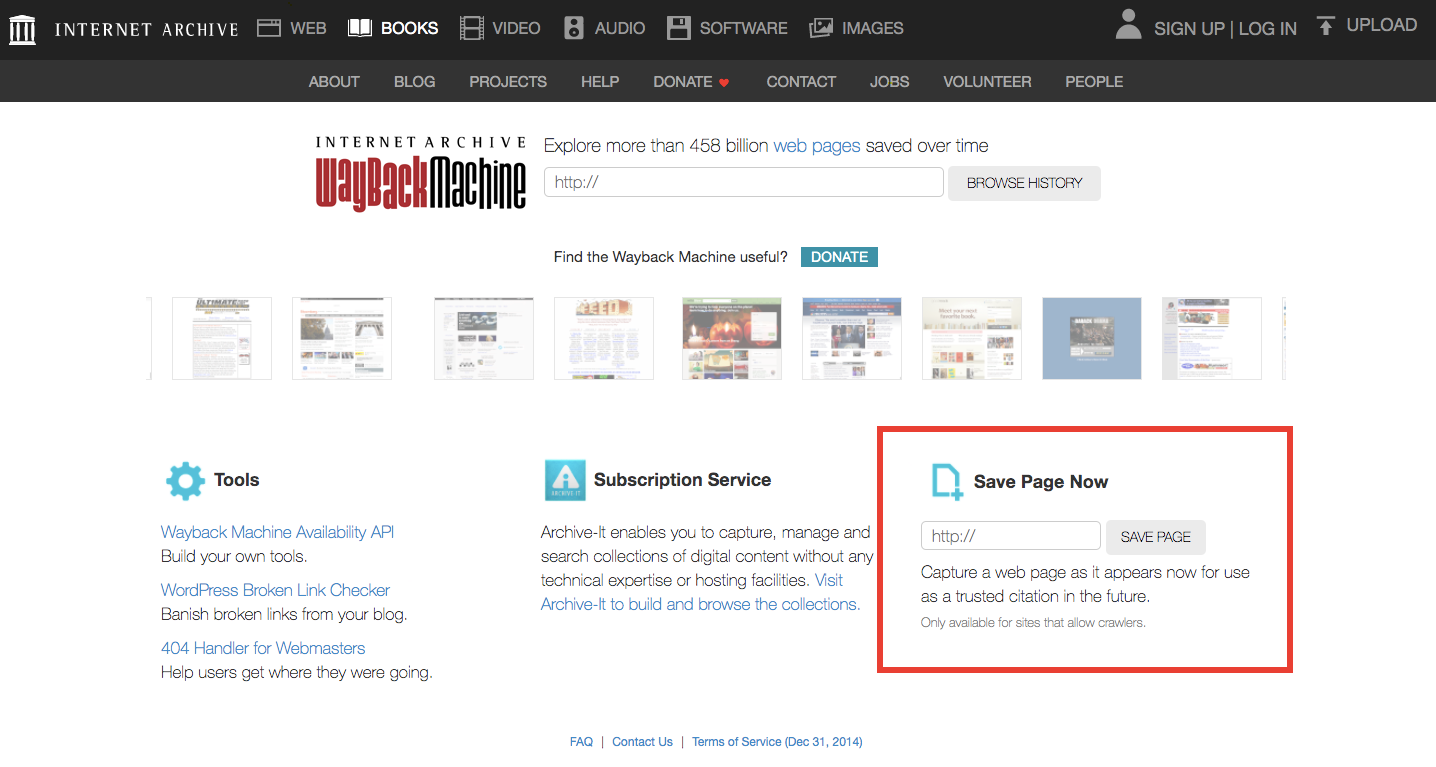Go to the ABOUT menu item
Viewport: 1436px width, 767px height.
334,82
